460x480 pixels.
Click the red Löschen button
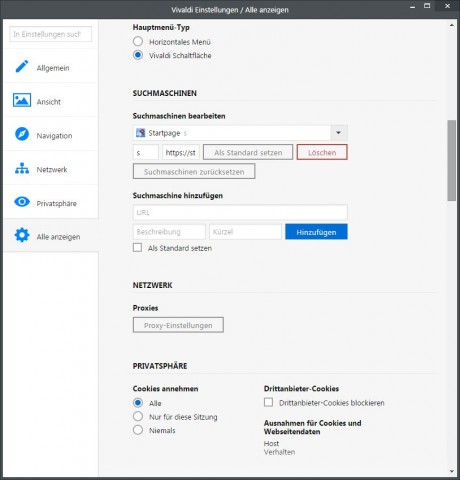pyautogui.click(x=322, y=152)
